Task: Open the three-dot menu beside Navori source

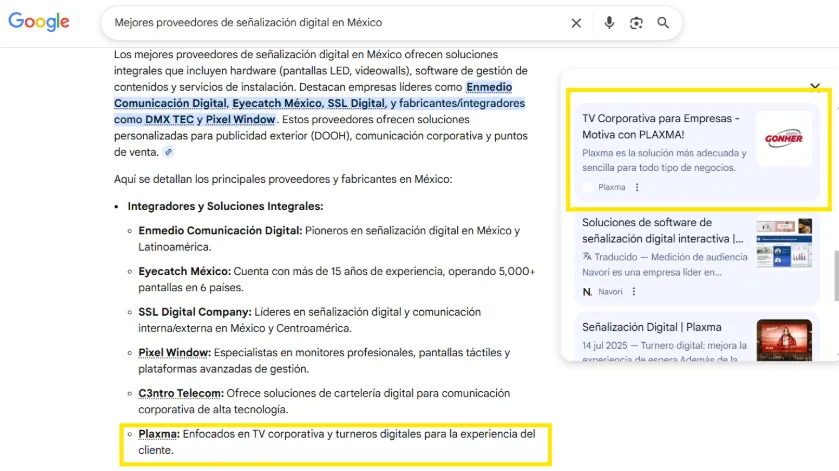Action: pyautogui.click(x=634, y=292)
